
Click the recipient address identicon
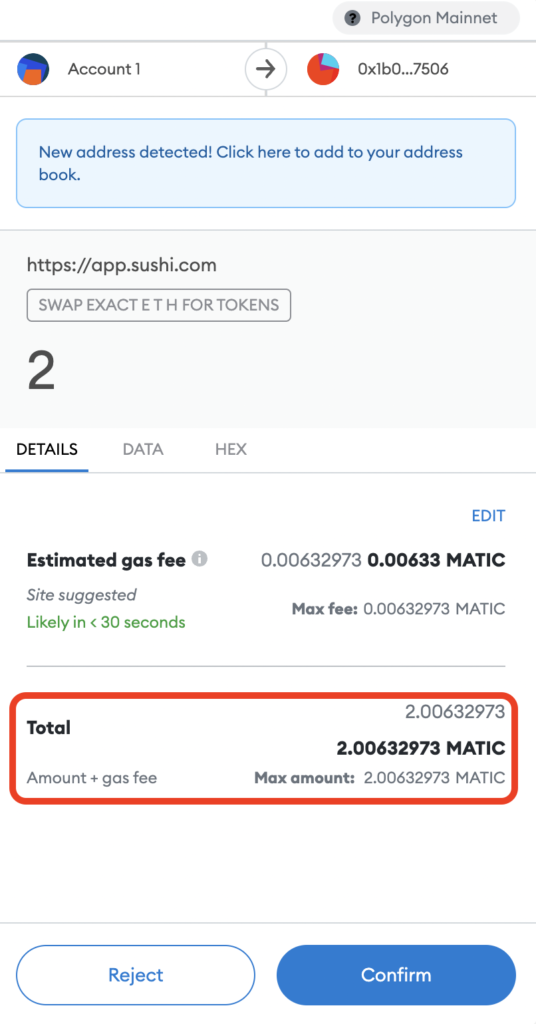pyautogui.click(x=323, y=69)
